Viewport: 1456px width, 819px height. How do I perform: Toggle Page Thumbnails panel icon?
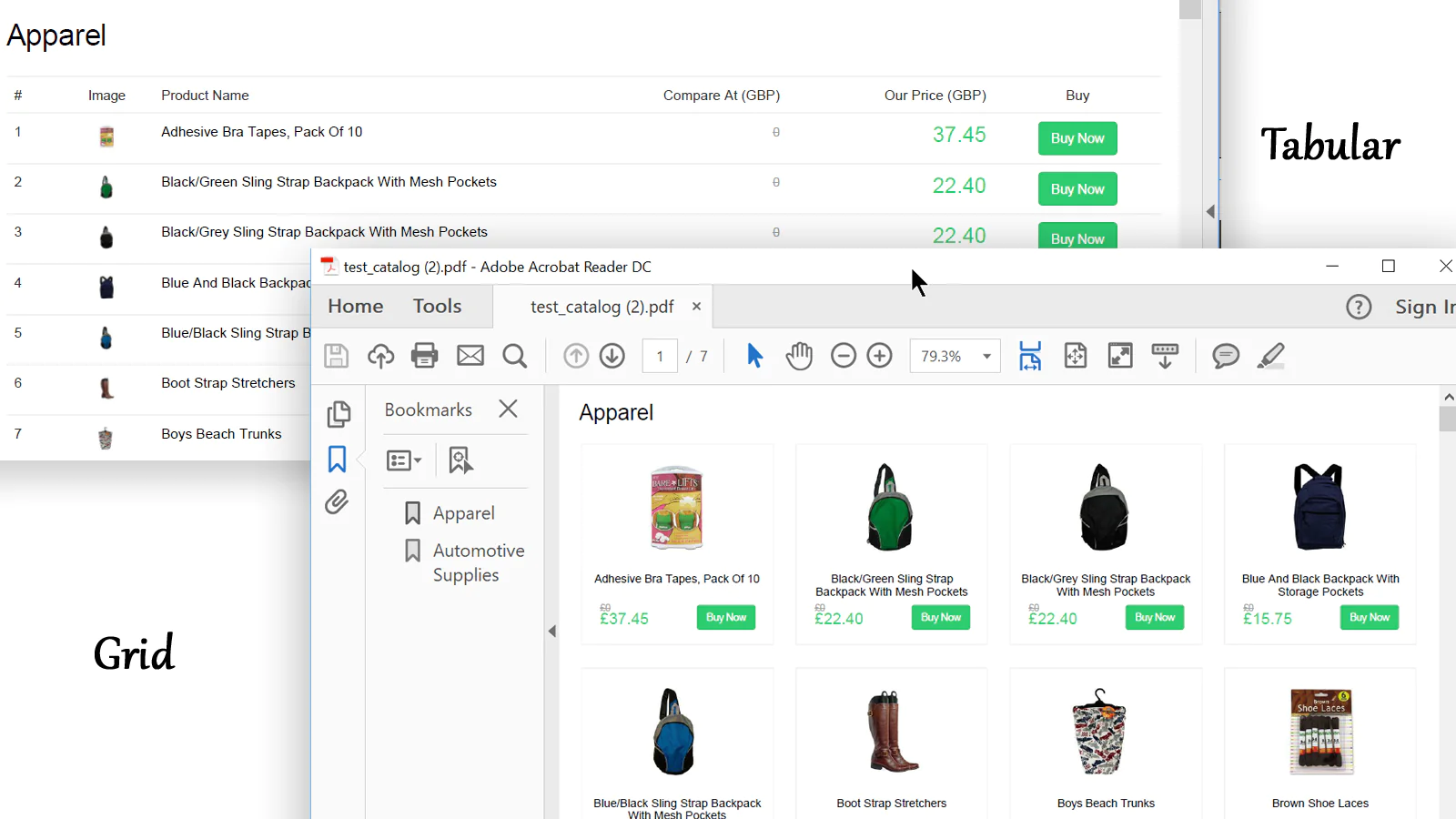click(339, 414)
